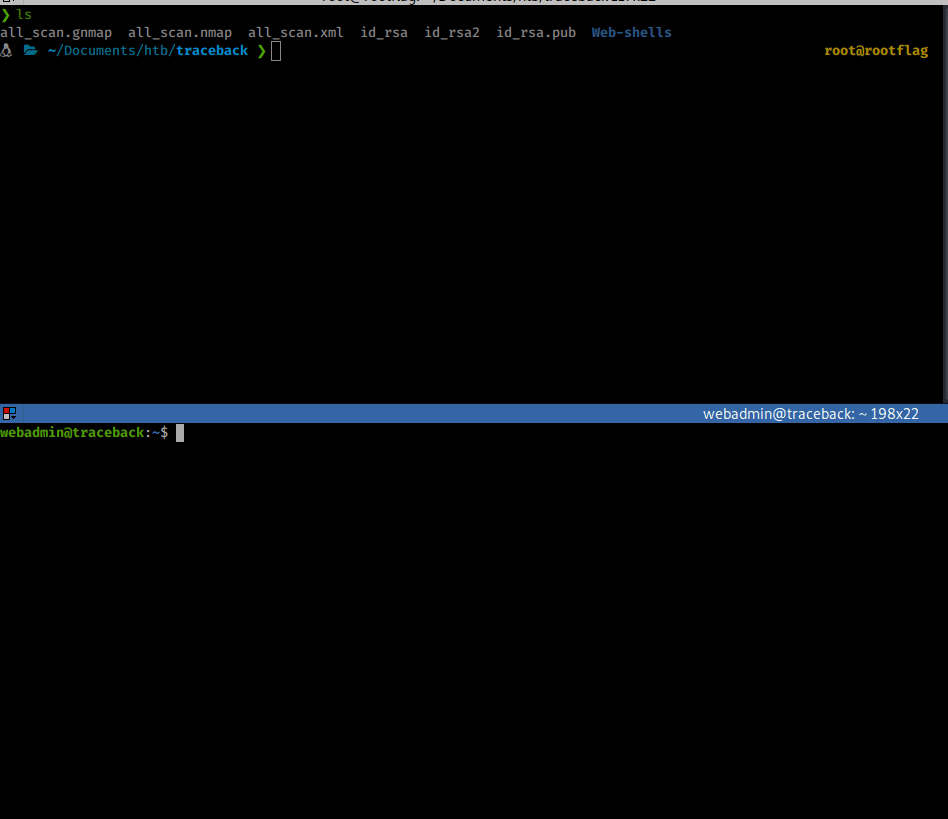The image size is (948, 819).
Task: Focus the webadmin@traceback shell cursor
Action: [x=180, y=433]
